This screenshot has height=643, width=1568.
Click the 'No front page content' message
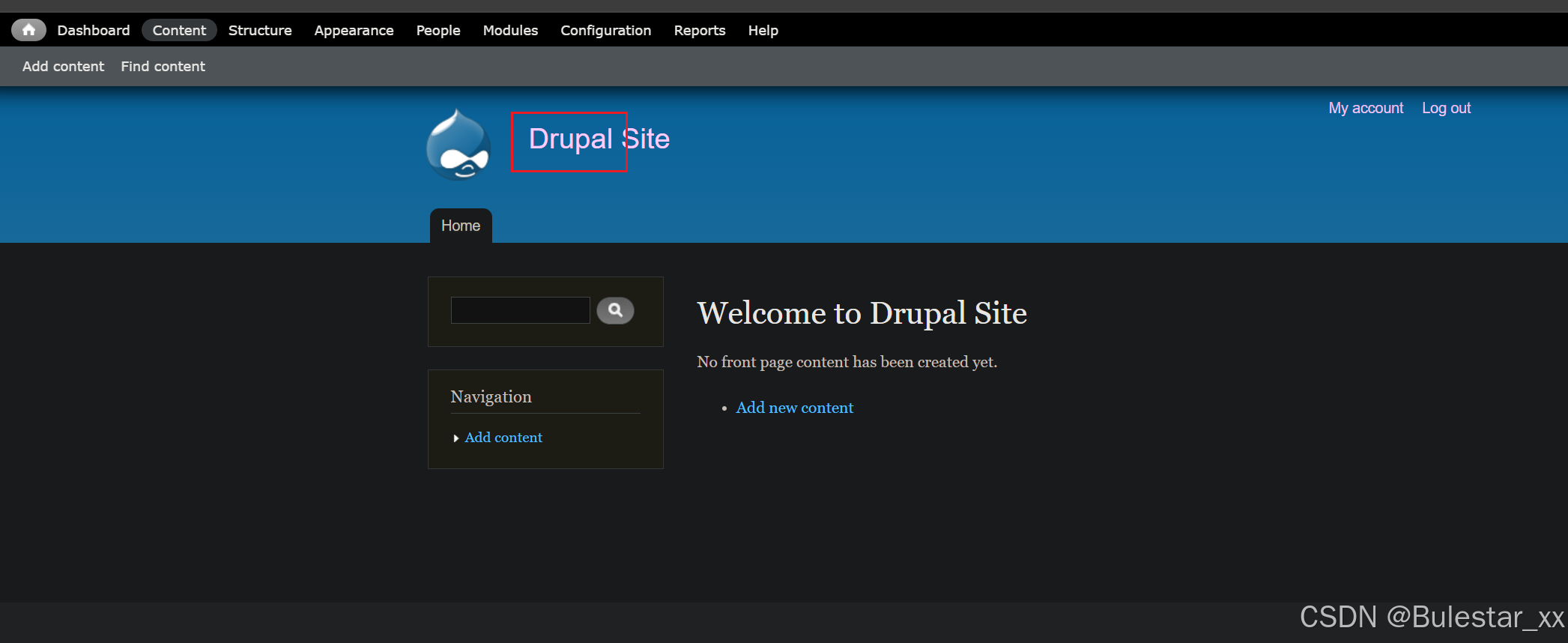(x=847, y=362)
